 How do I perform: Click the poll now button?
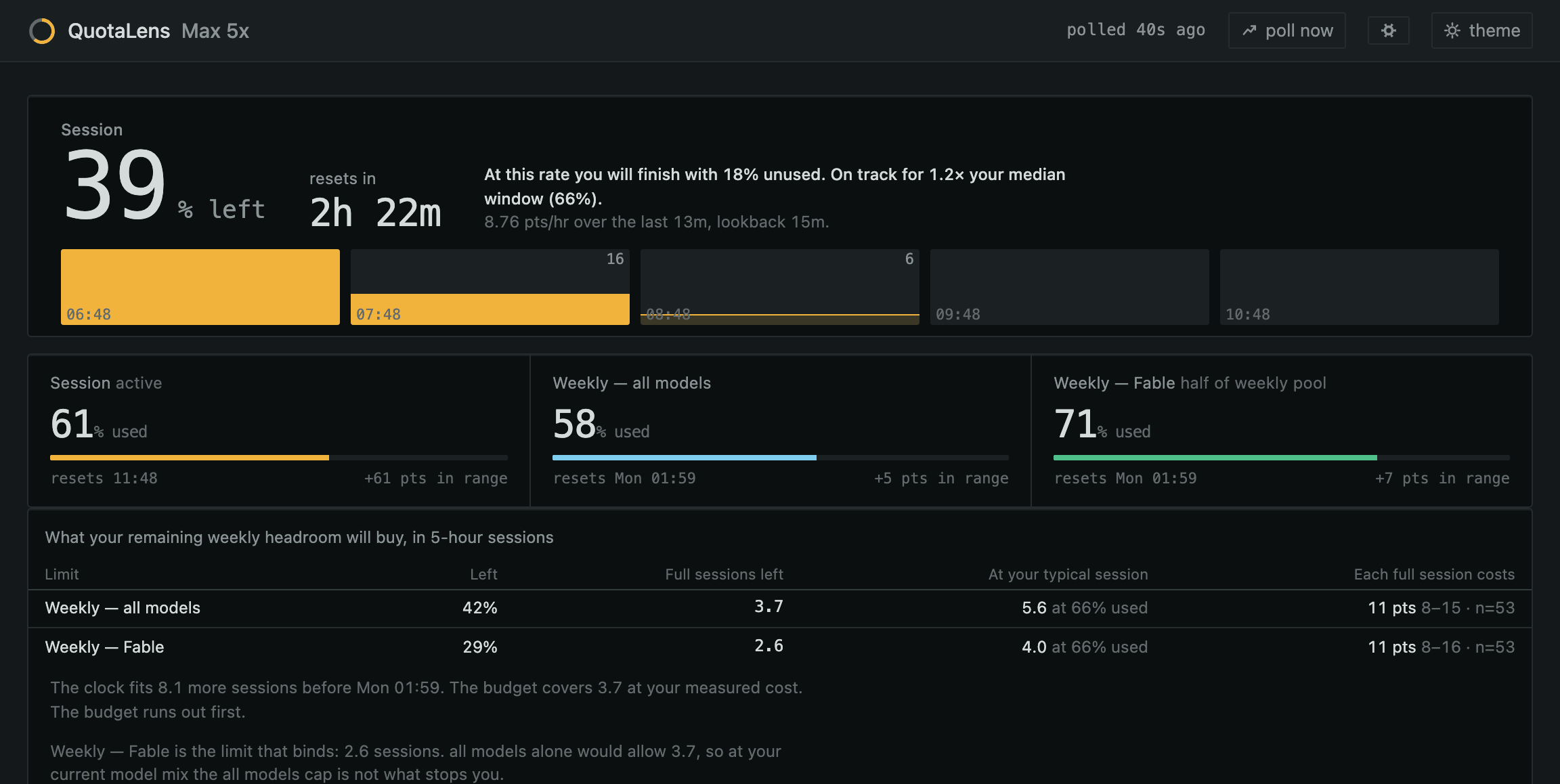pos(1286,30)
